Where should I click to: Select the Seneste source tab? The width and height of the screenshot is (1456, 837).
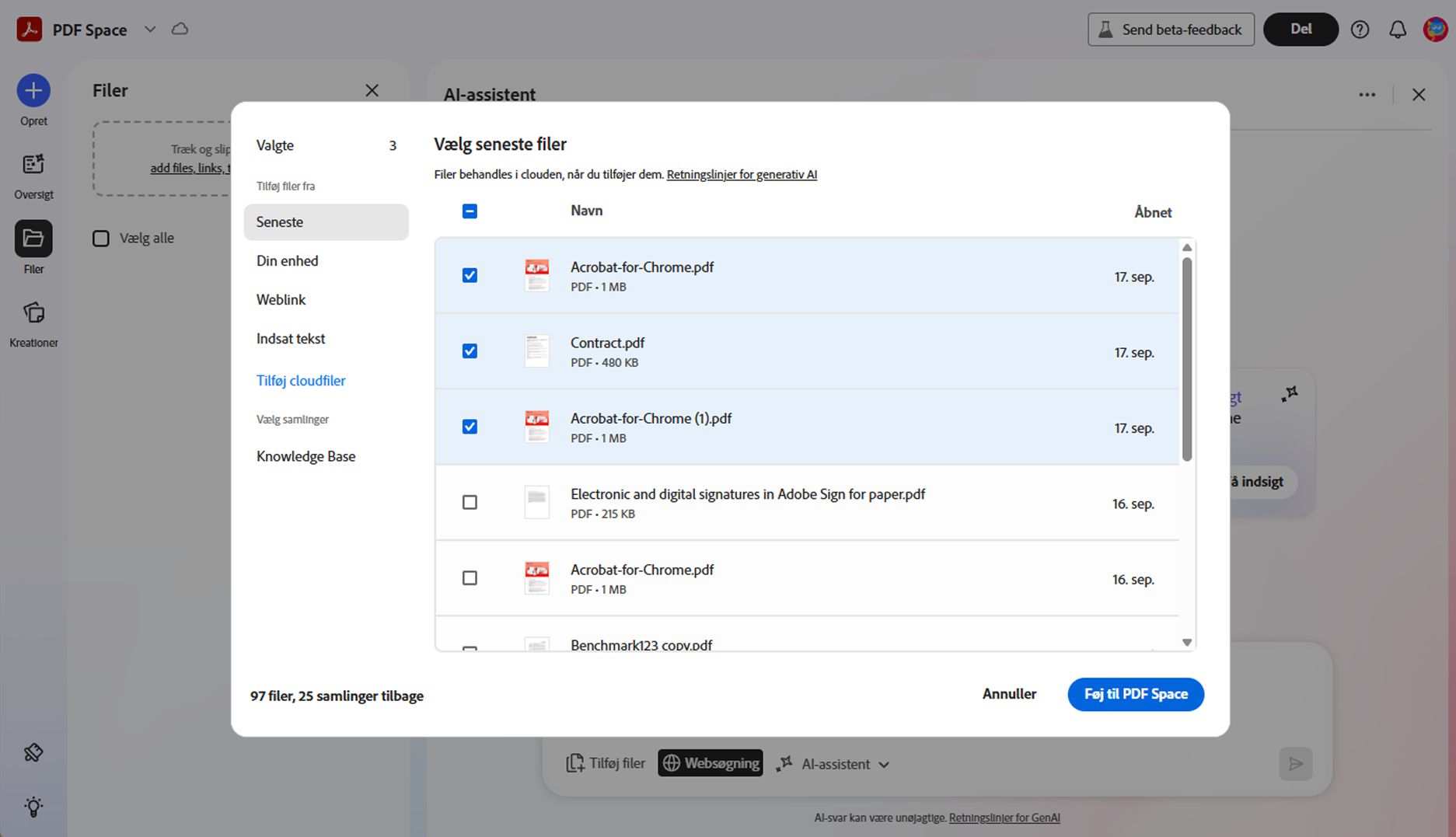click(326, 222)
